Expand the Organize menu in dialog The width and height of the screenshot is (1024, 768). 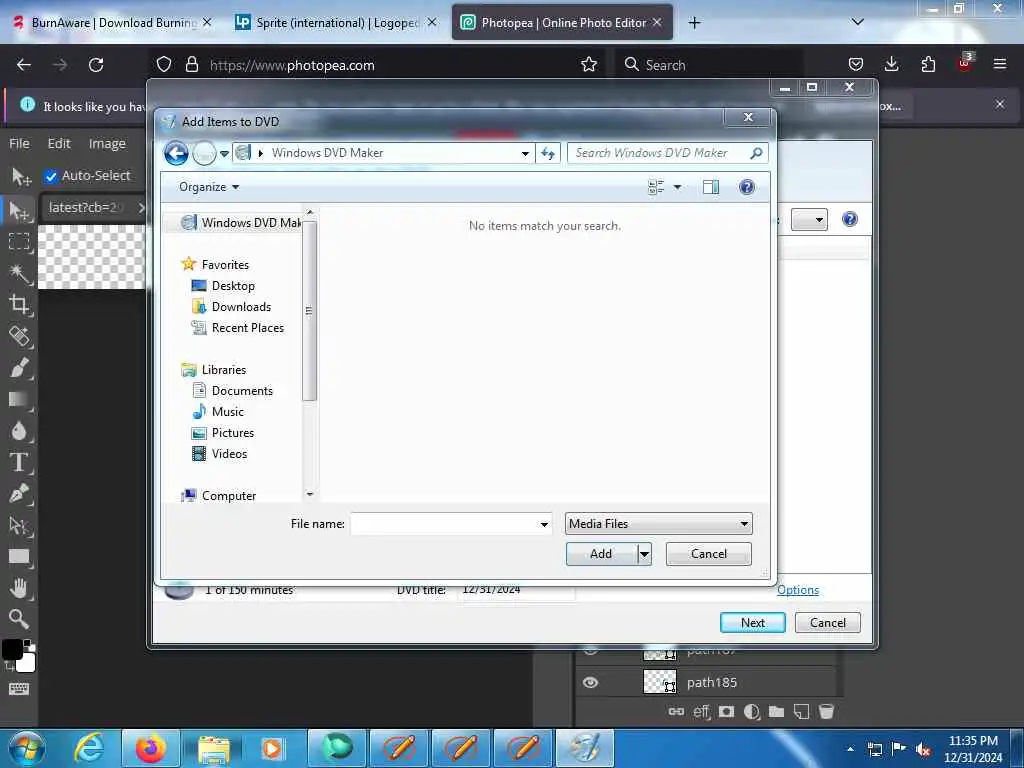[x=209, y=187]
